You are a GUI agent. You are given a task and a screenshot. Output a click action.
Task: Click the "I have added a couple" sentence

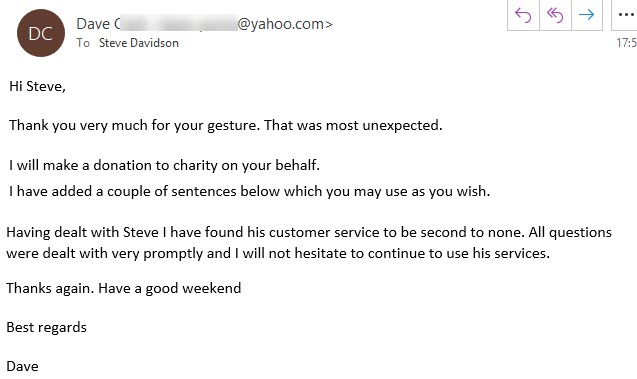249,191
